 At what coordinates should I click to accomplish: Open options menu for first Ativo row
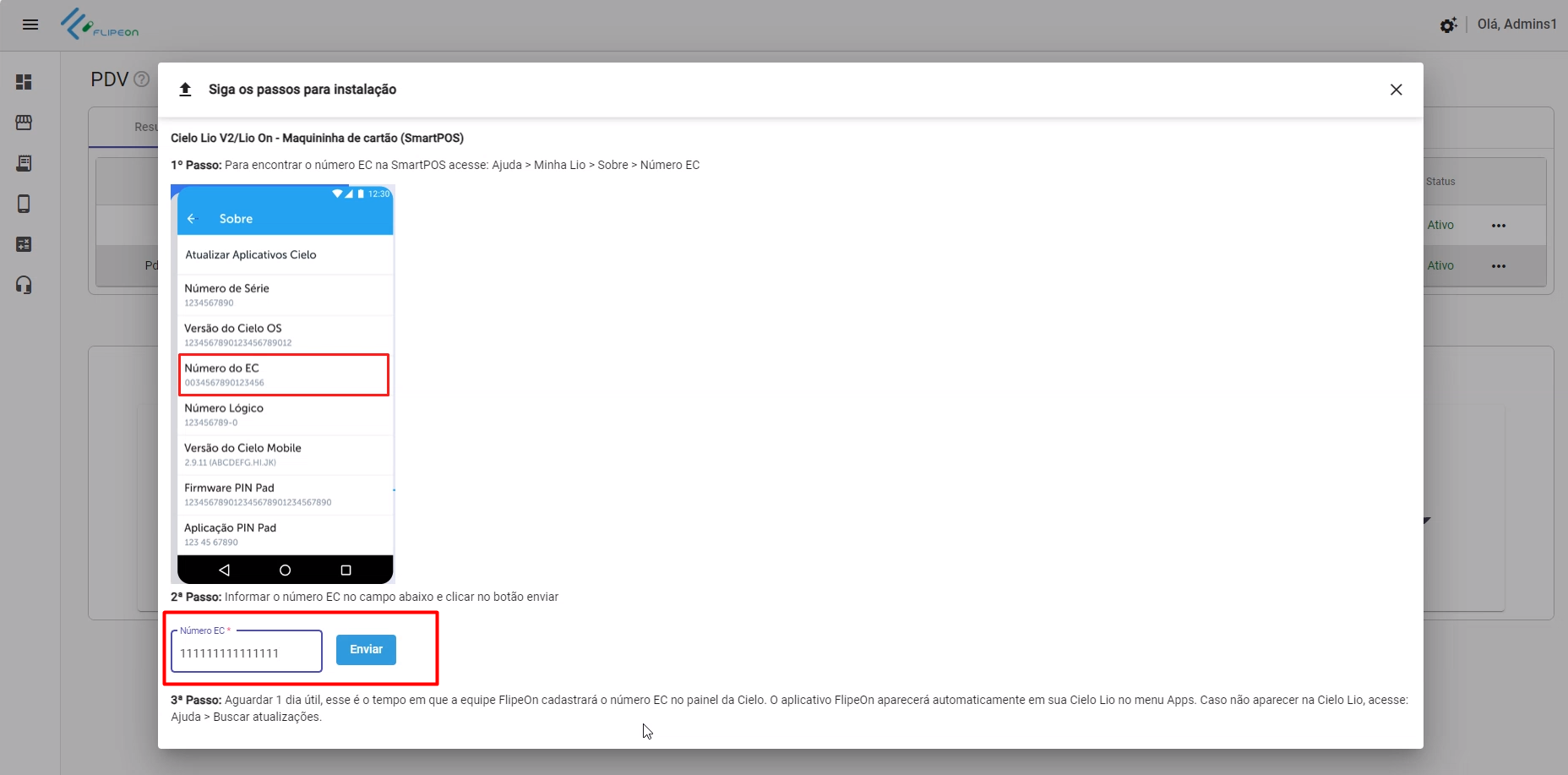tap(1499, 226)
